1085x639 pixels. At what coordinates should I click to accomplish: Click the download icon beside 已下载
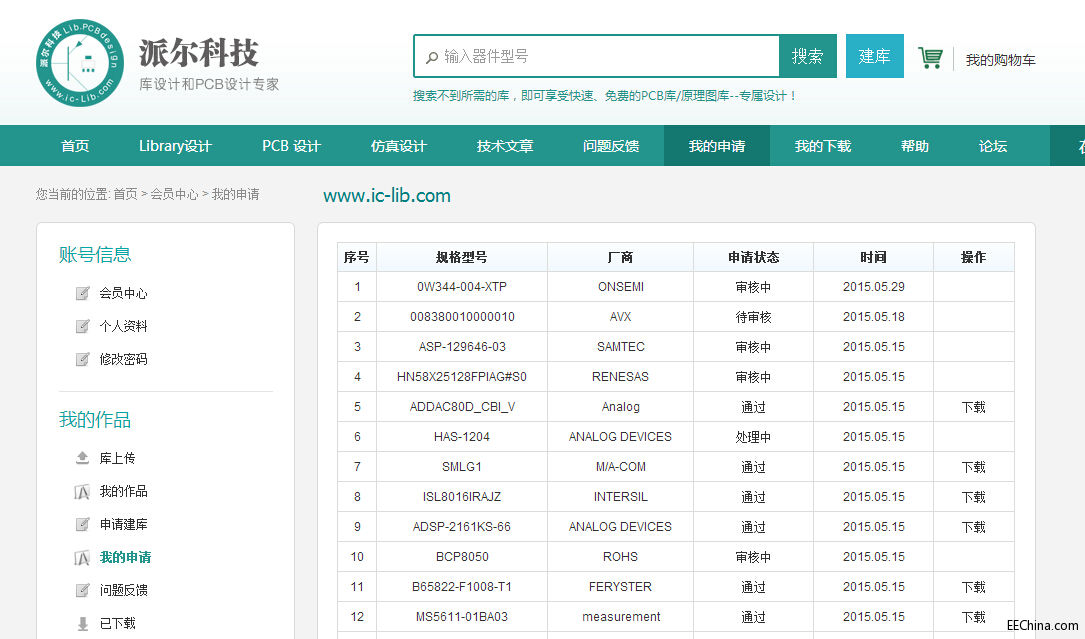[x=82, y=623]
